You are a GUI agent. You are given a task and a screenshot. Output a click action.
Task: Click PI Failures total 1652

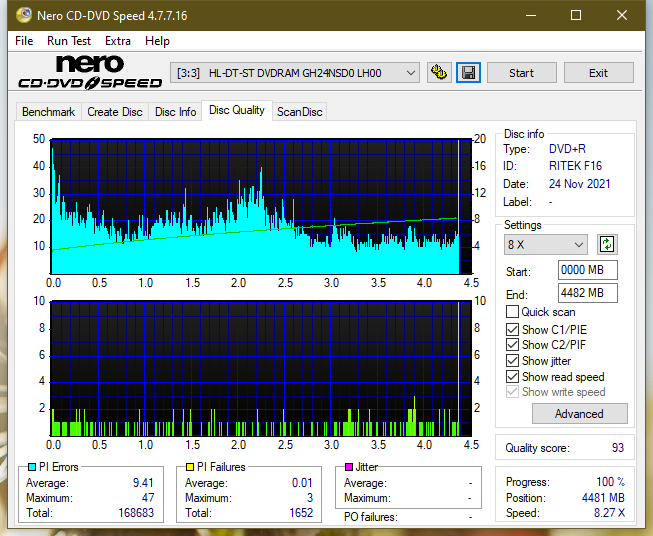301,513
